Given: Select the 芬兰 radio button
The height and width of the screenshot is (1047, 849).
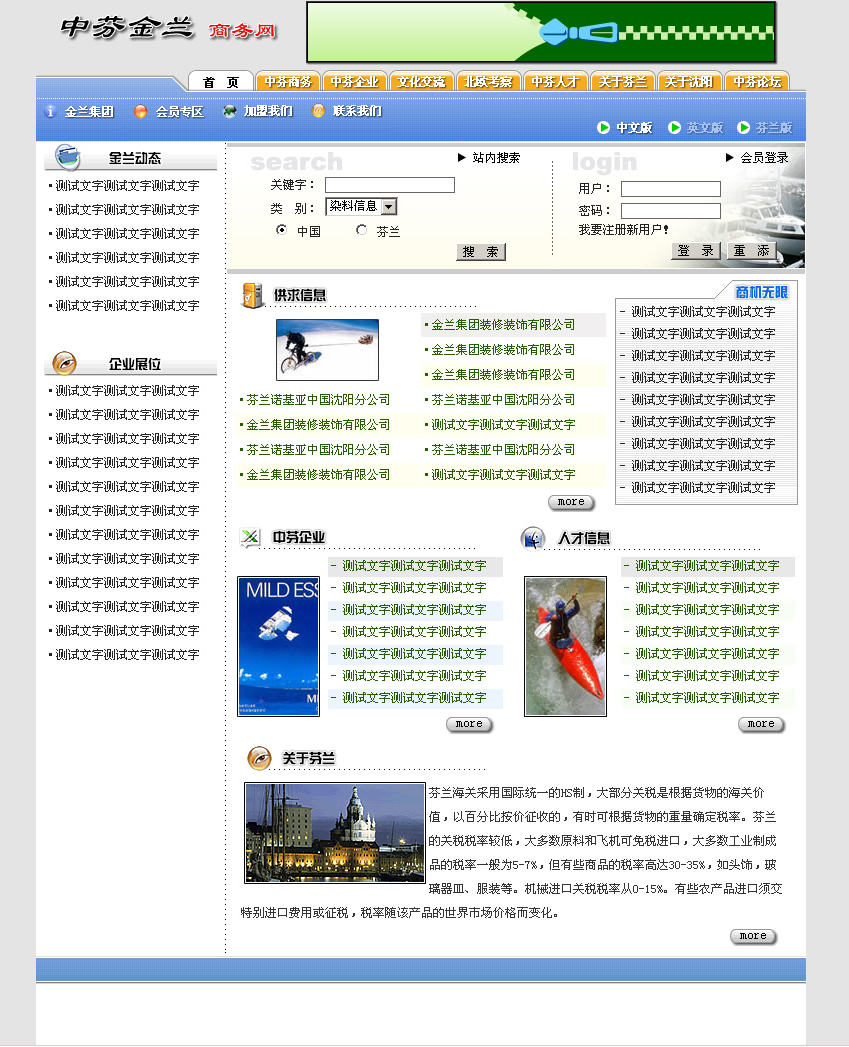Looking at the screenshot, I should click(x=361, y=230).
